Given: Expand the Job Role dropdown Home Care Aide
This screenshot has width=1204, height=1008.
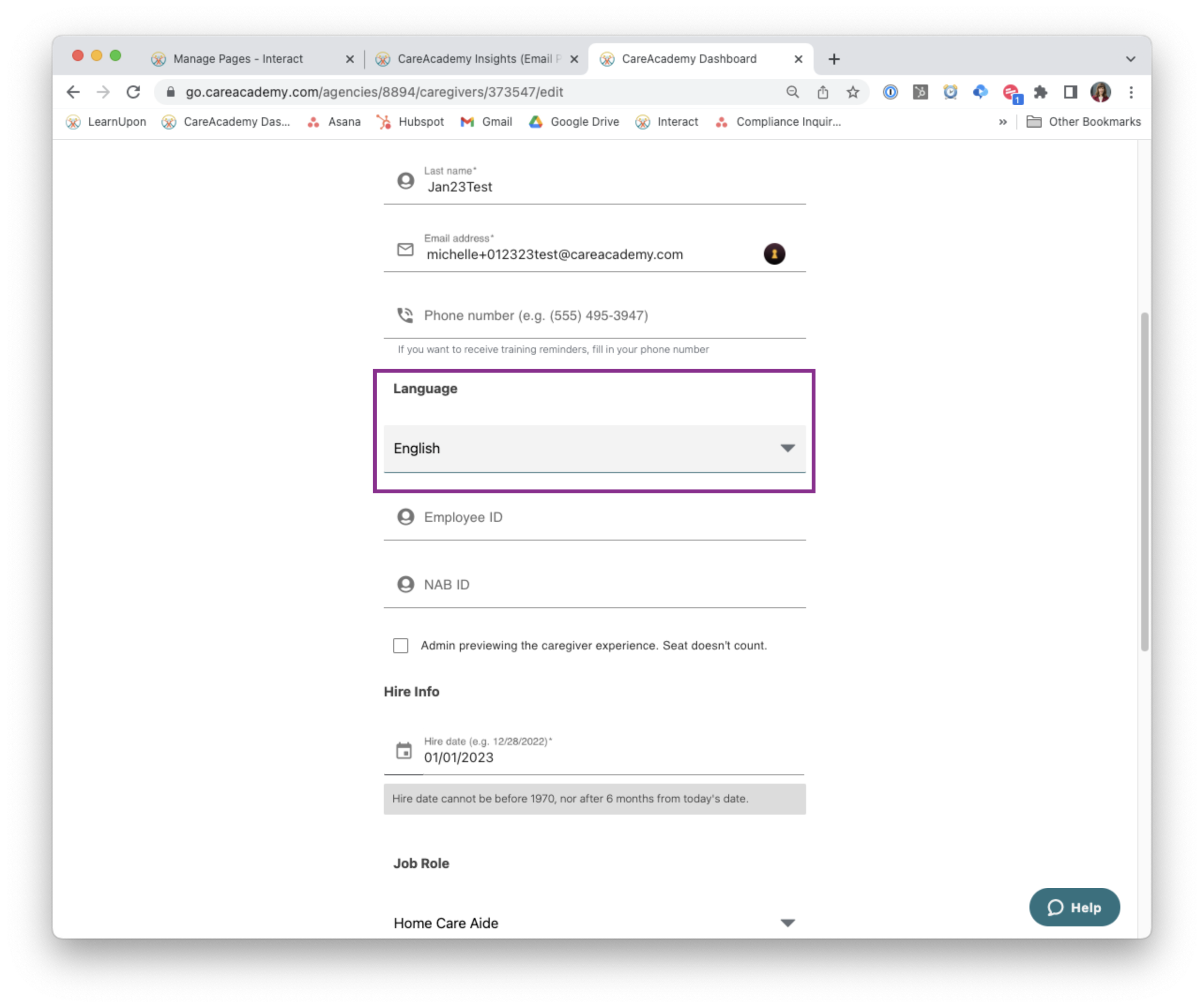Looking at the screenshot, I should coord(594,923).
